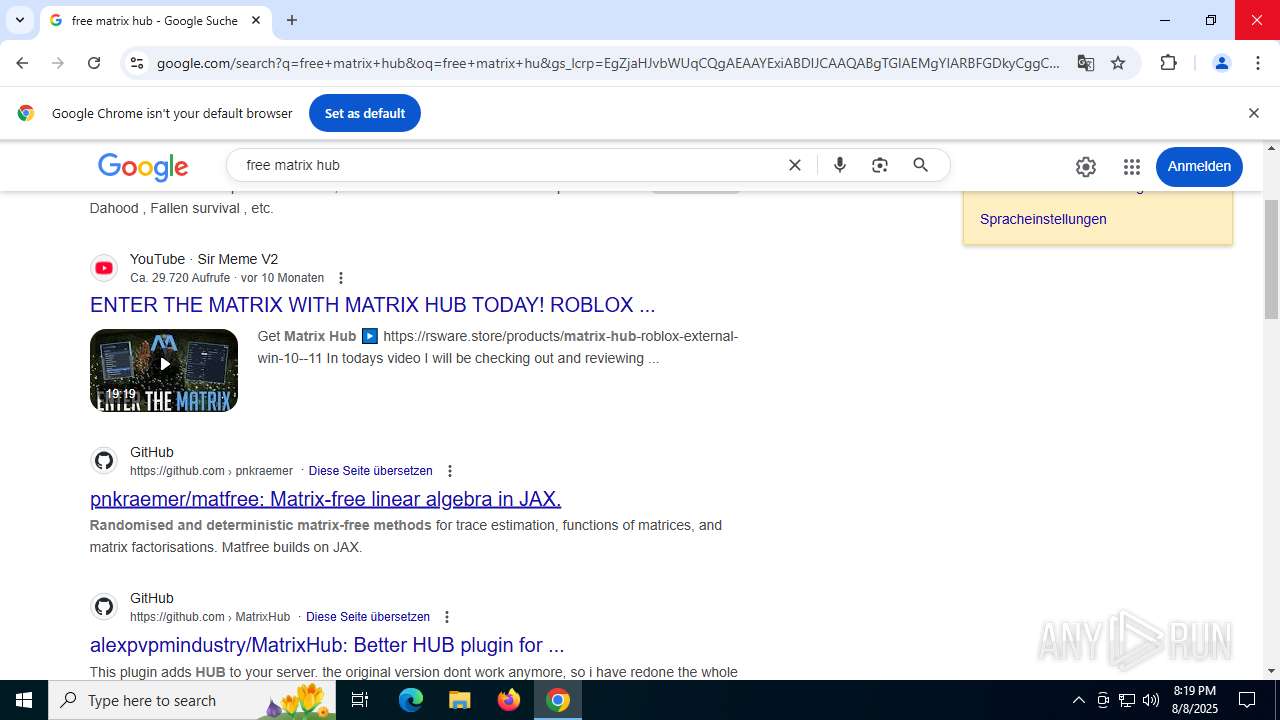The width and height of the screenshot is (1280, 720).
Task: Submit search with magnifier icon
Action: point(921,165)
